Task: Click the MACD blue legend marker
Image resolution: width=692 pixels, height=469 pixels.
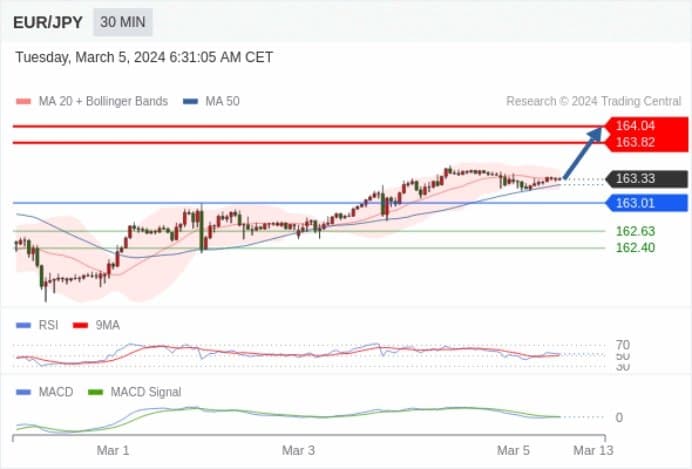Action: [x=23, y=392]
